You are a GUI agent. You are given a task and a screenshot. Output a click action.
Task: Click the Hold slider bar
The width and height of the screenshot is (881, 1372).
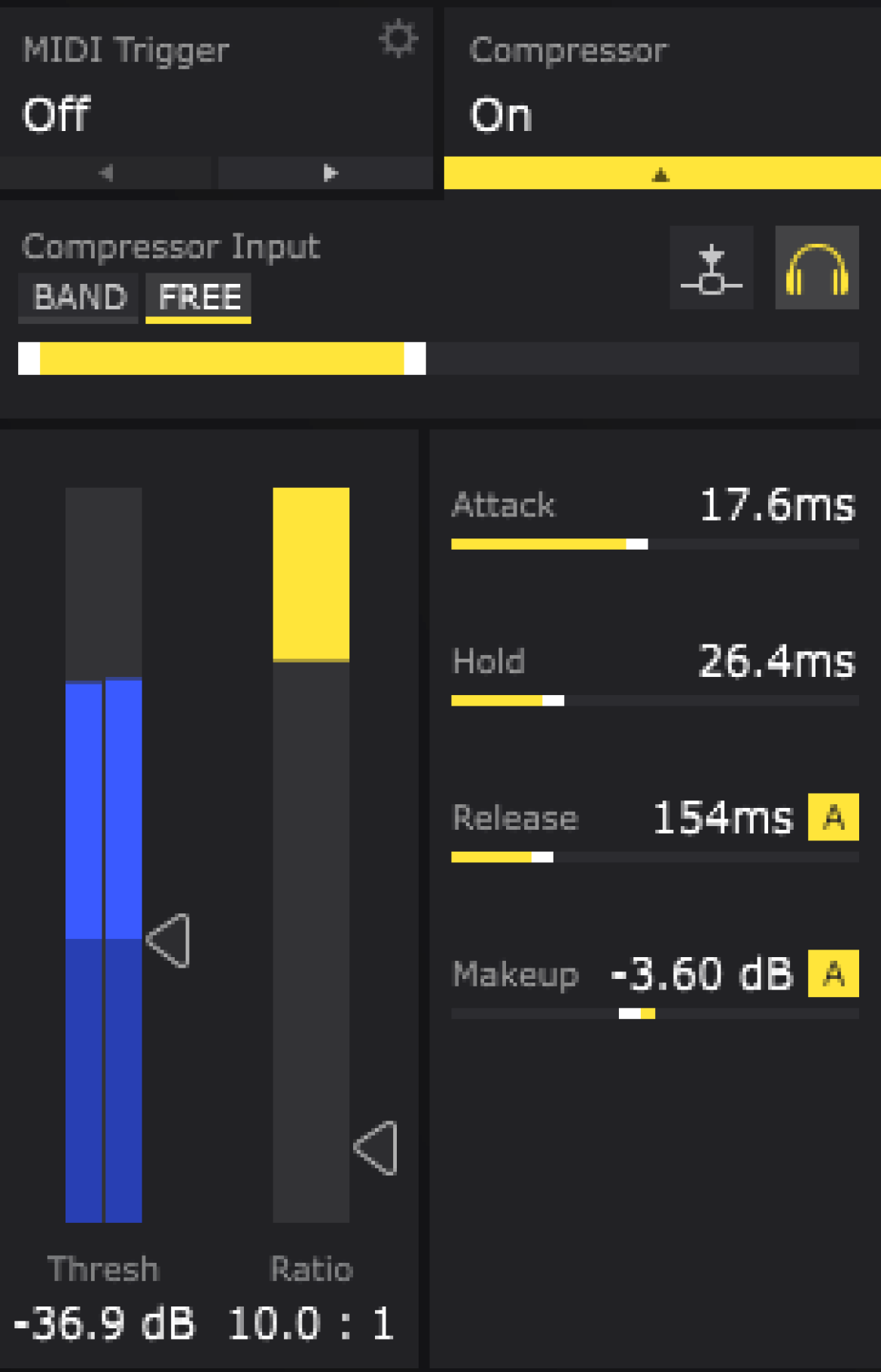655,701
